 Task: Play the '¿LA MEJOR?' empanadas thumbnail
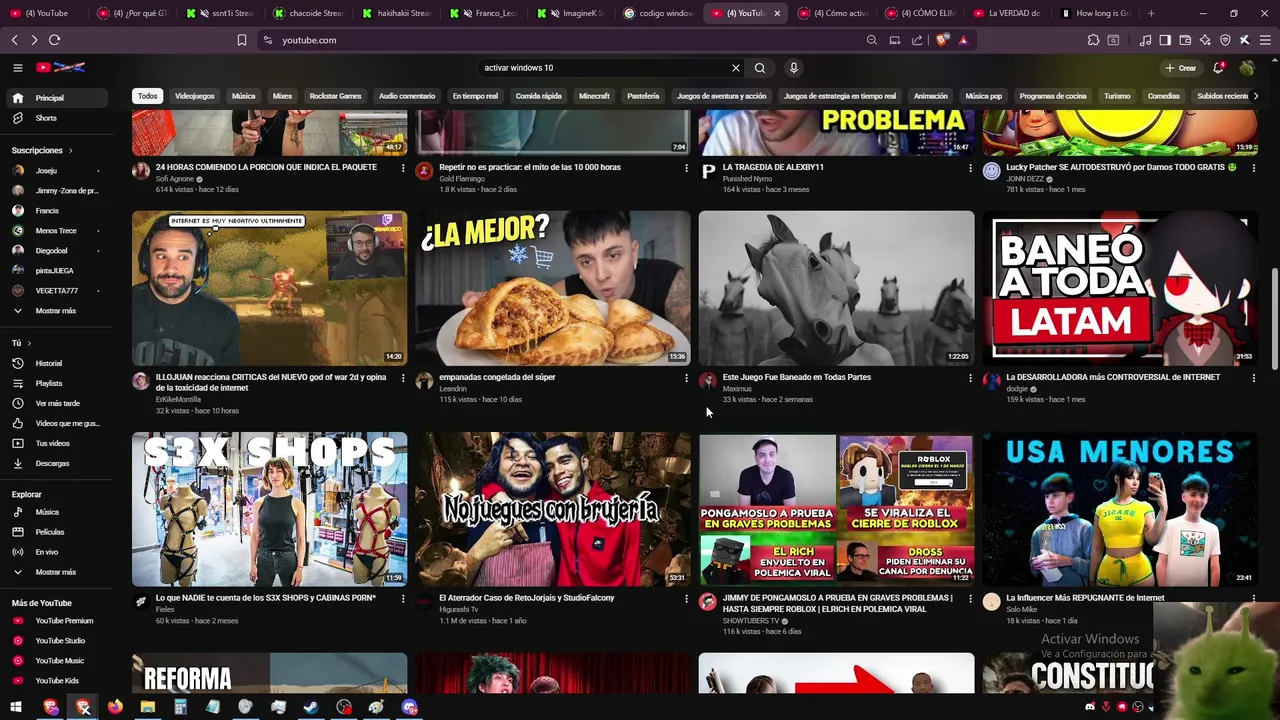tap(553, 288)
